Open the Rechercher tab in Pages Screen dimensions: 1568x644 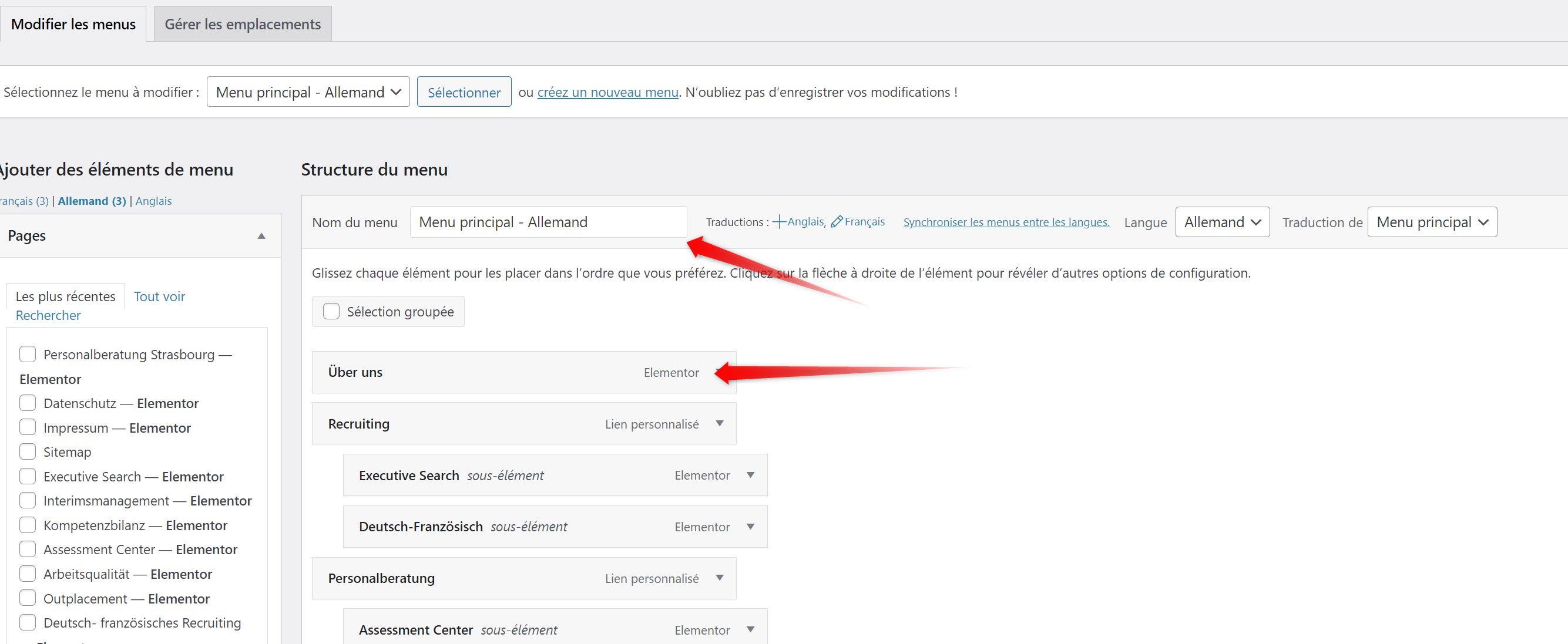tap(48, 315)
